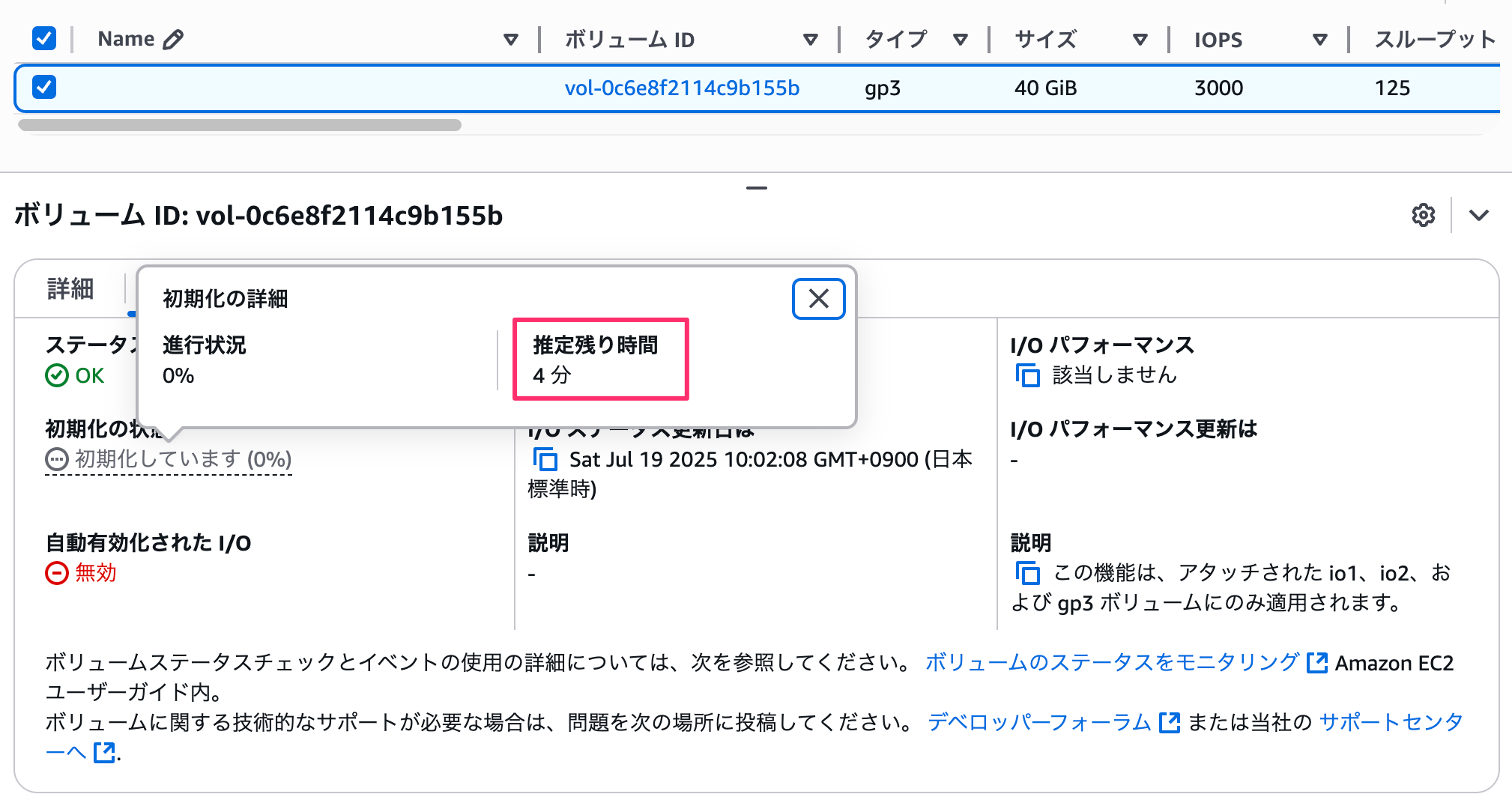Switch to the 詳細 tab
The image size is (1512, 803).
coord(70,288)
